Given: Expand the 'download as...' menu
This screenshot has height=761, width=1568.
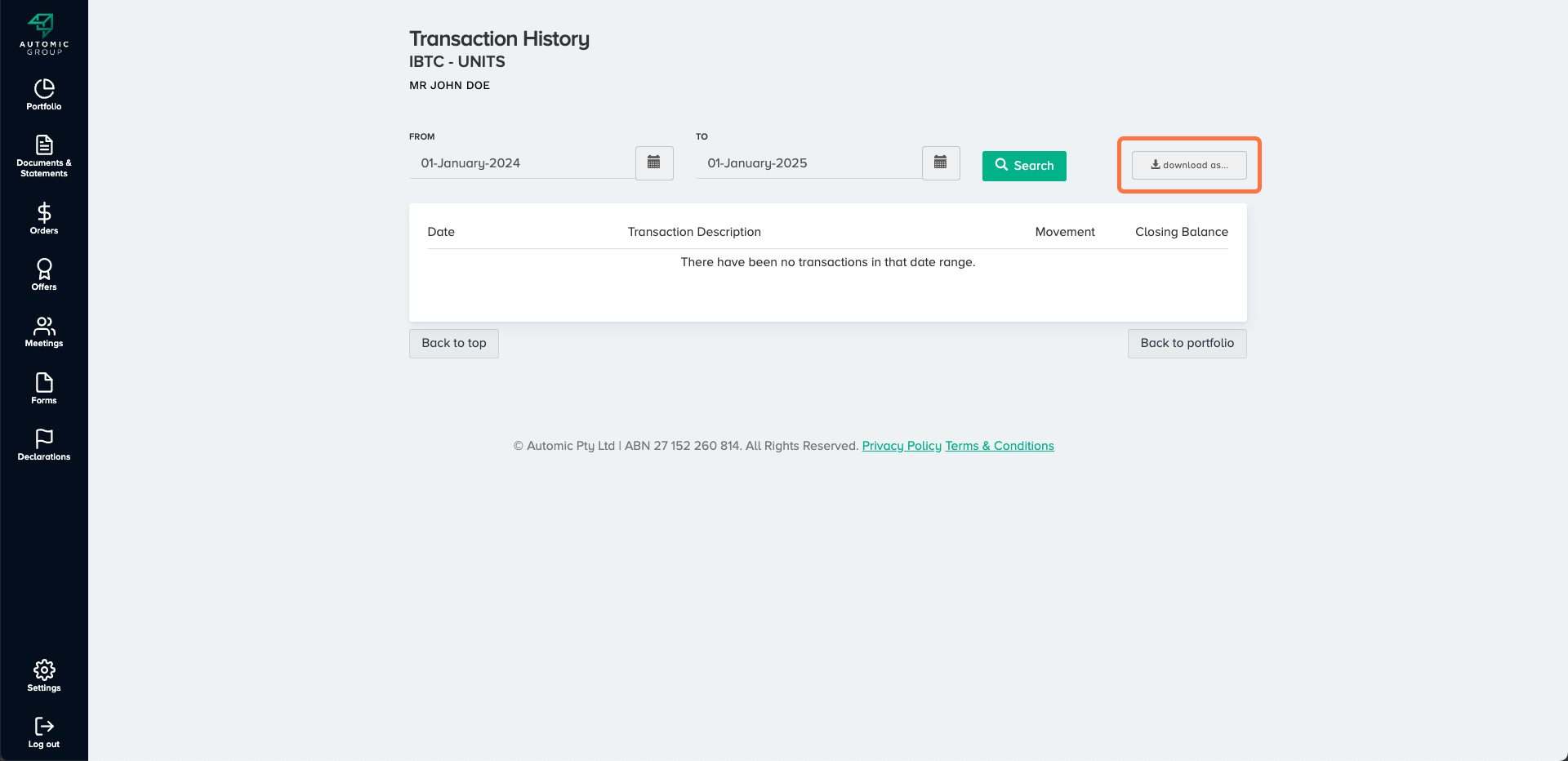Looking at the screenshot, I should 1189,165.
